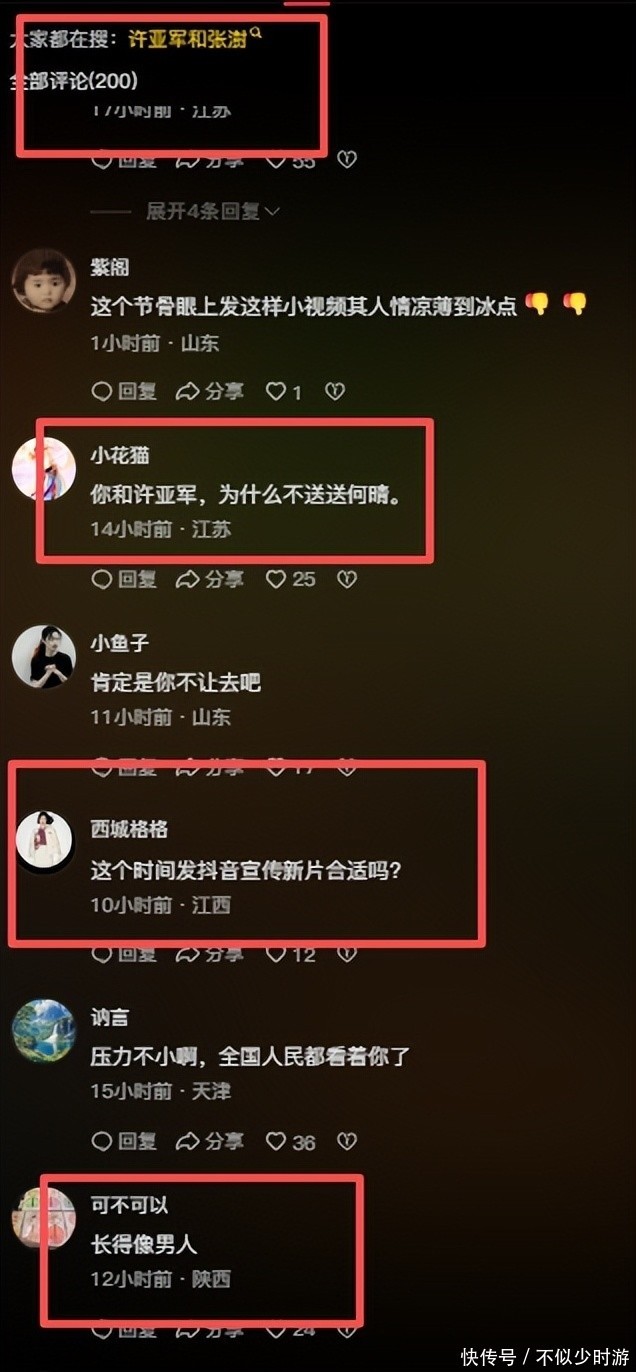Open 小鱼子's profile picture
Screen dimensions: 636x1372
tap(43, 657)
